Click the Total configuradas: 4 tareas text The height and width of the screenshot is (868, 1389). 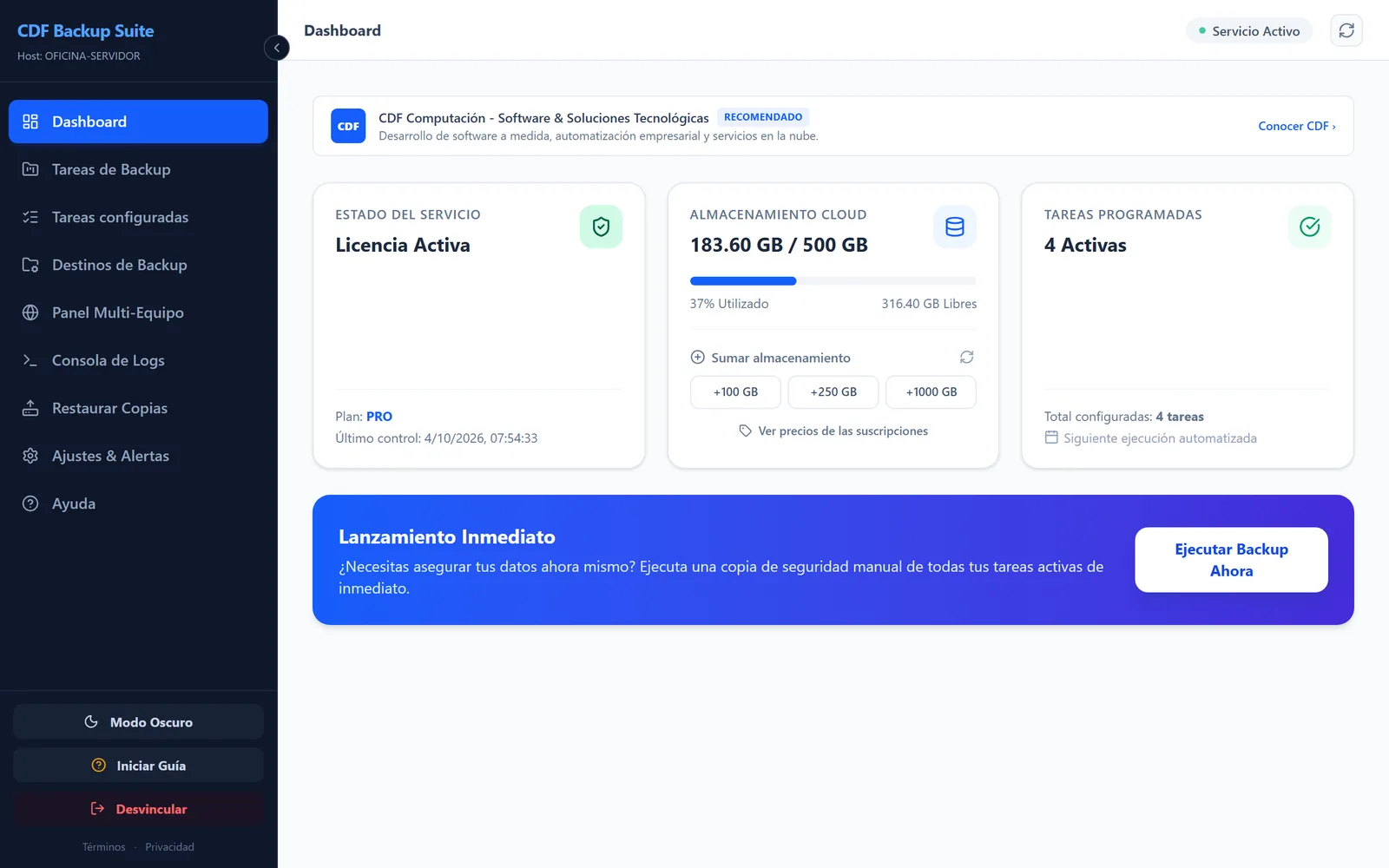(1124, 417)
